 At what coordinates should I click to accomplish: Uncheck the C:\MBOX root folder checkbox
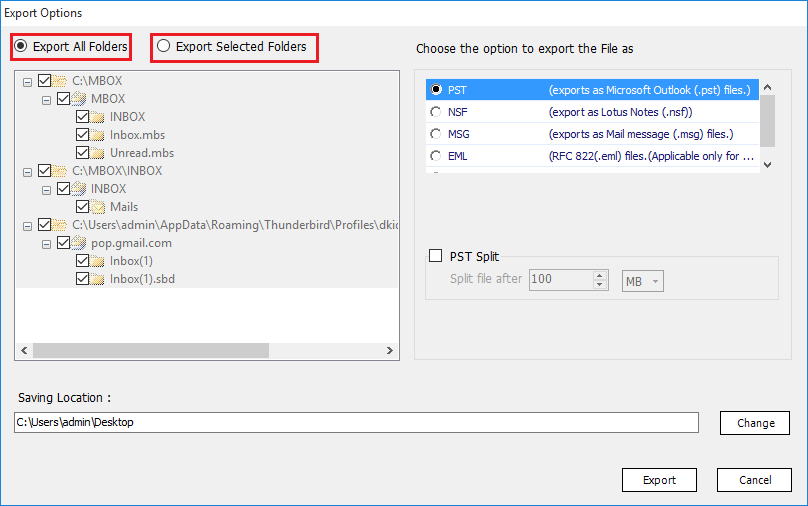[x=44, y=80]
